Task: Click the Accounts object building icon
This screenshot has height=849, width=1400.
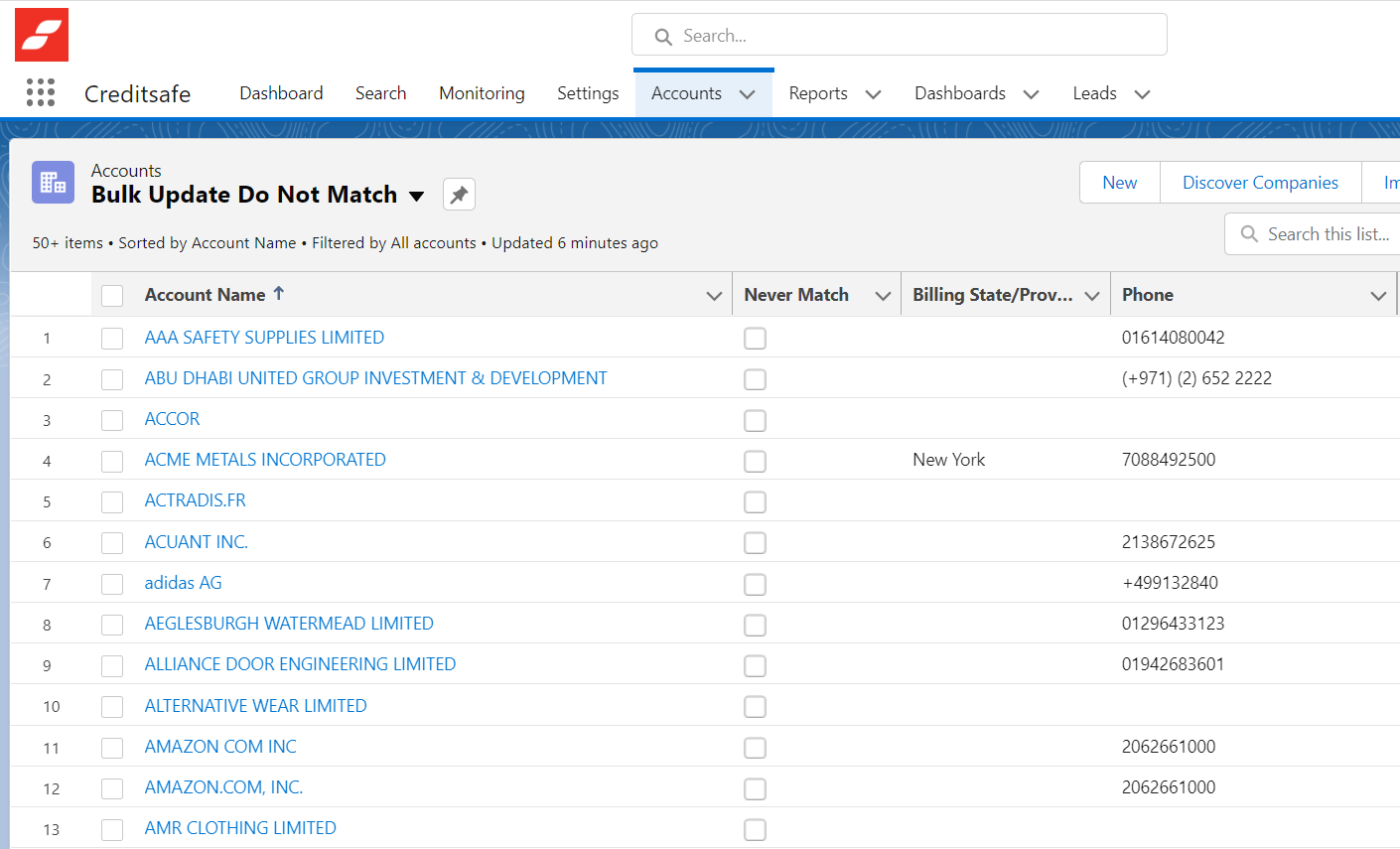Action: click(x=52, y=182)
